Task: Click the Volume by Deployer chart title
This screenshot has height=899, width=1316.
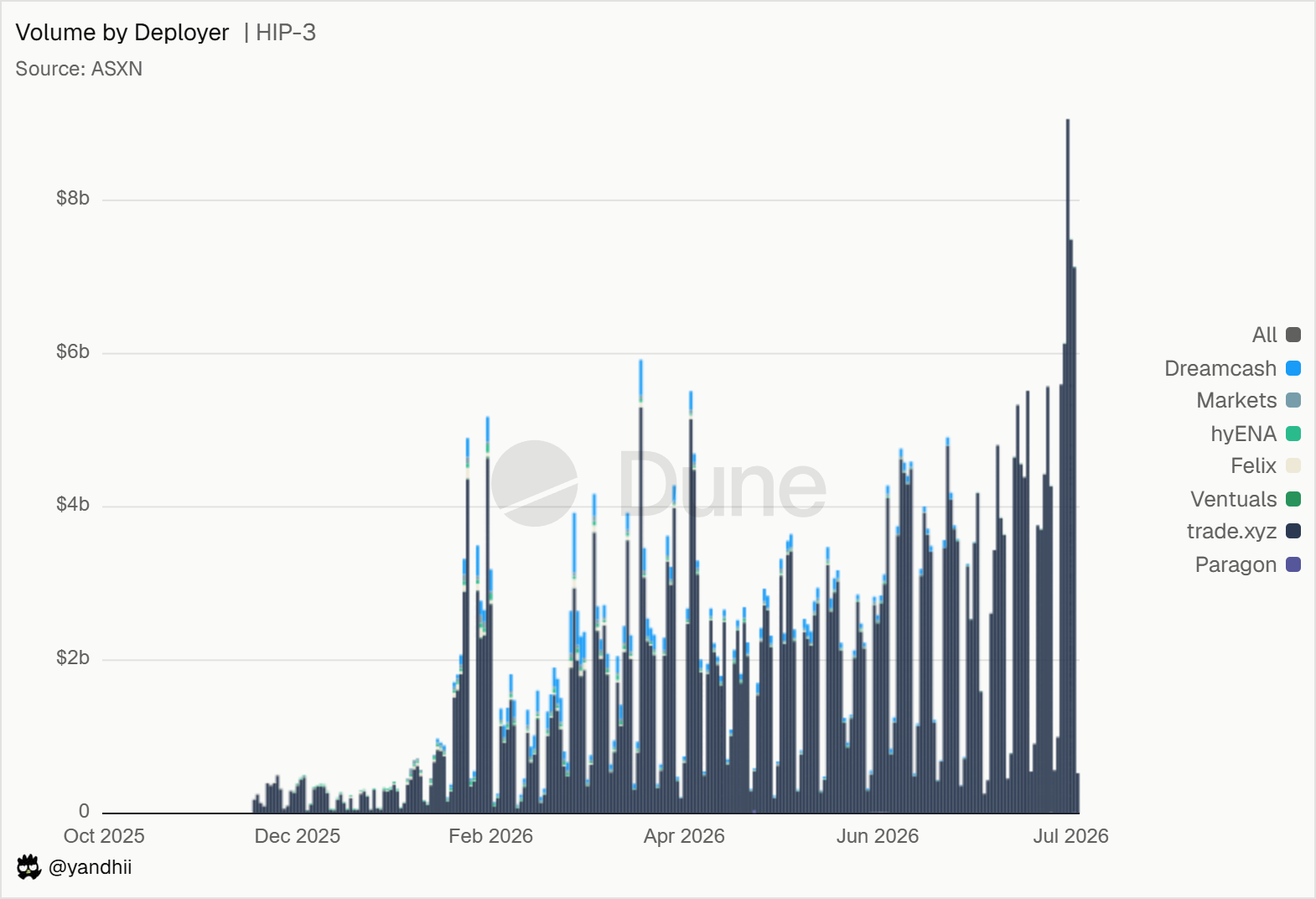Action: pos(122,33)
